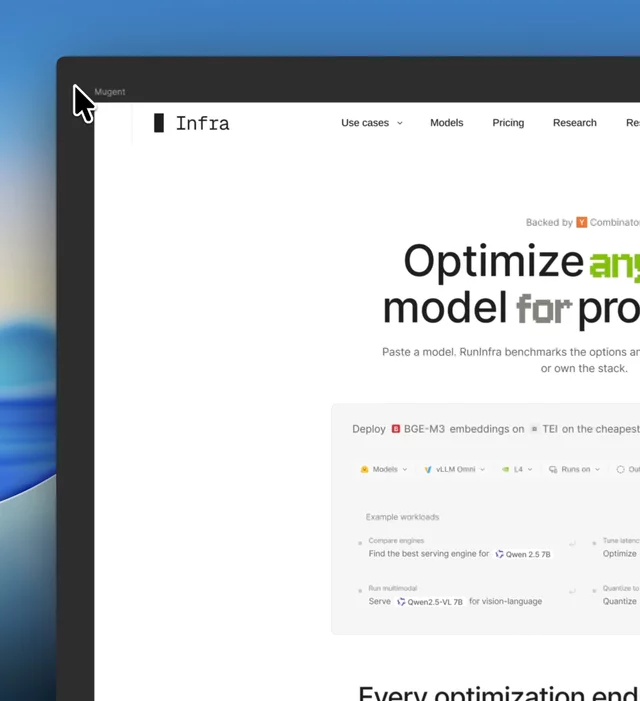Click the Example workloads label
640x701 pixels.
coord(402,517)
